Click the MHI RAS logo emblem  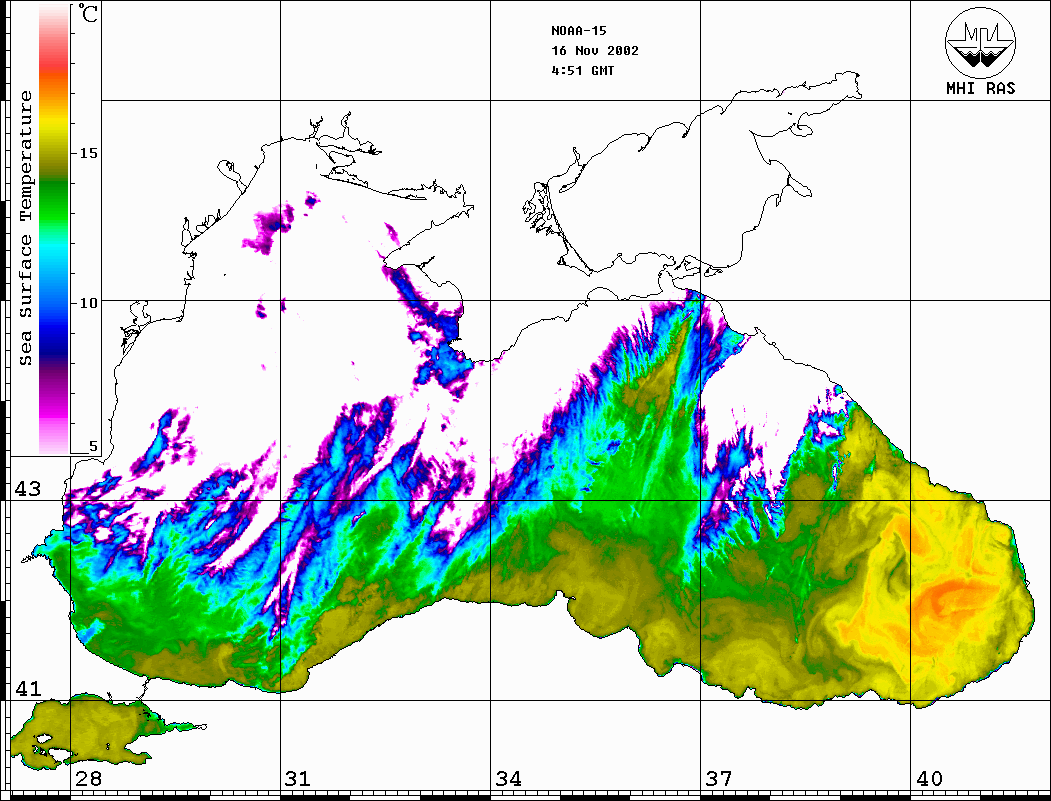point(981,42)
